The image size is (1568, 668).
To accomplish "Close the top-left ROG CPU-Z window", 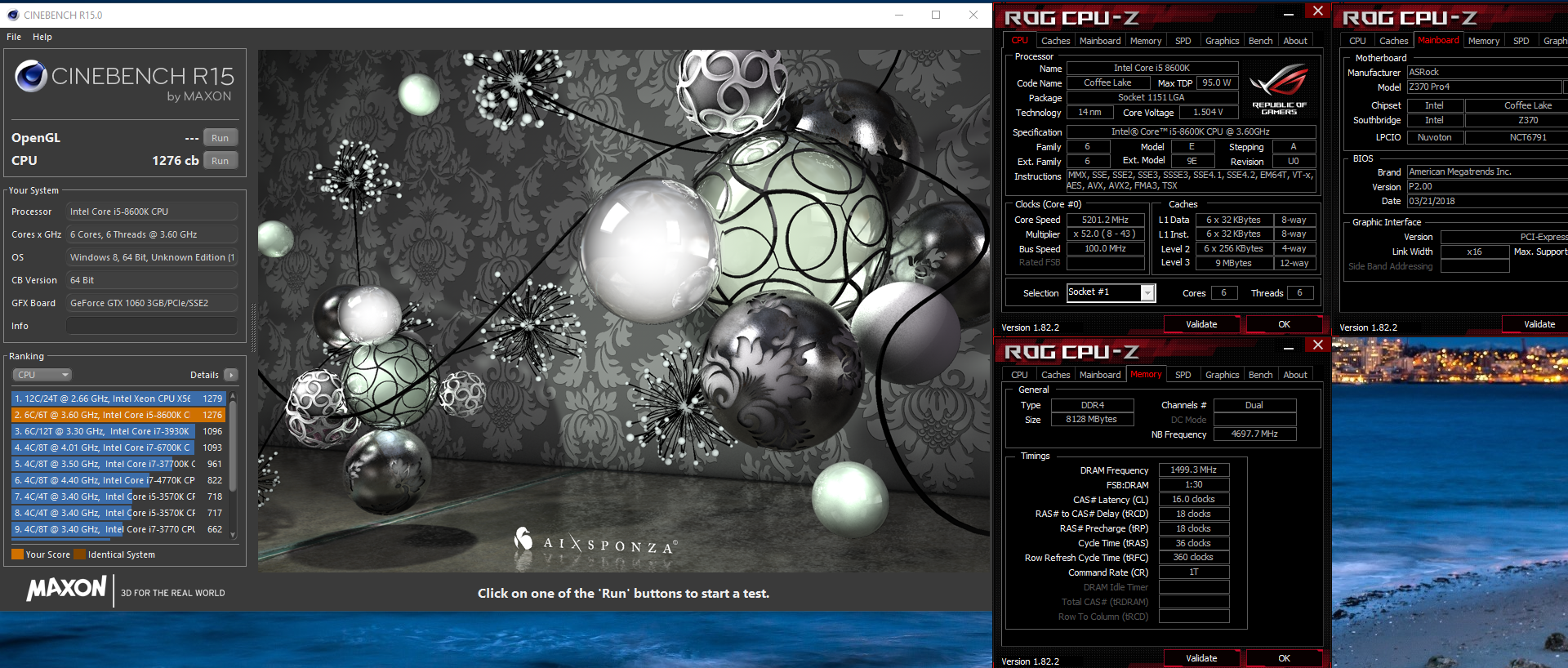I will coord(1318,11).
